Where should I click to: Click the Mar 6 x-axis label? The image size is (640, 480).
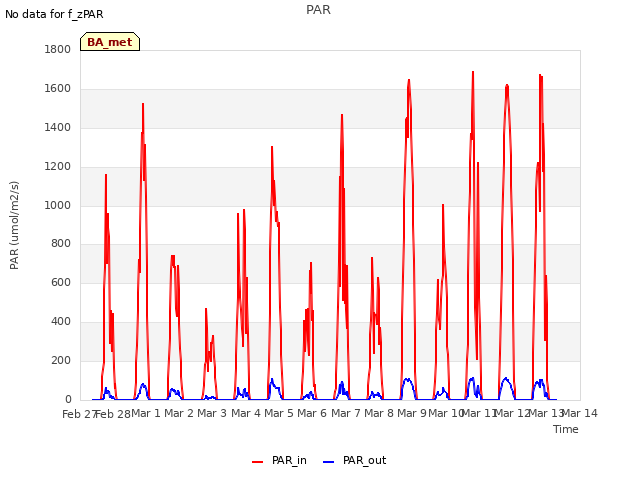tap(312, 413)
